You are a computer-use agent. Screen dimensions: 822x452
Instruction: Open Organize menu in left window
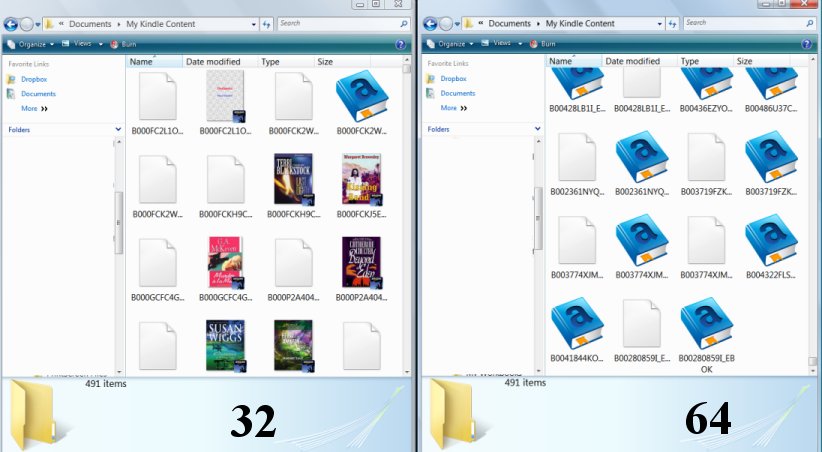31,45
